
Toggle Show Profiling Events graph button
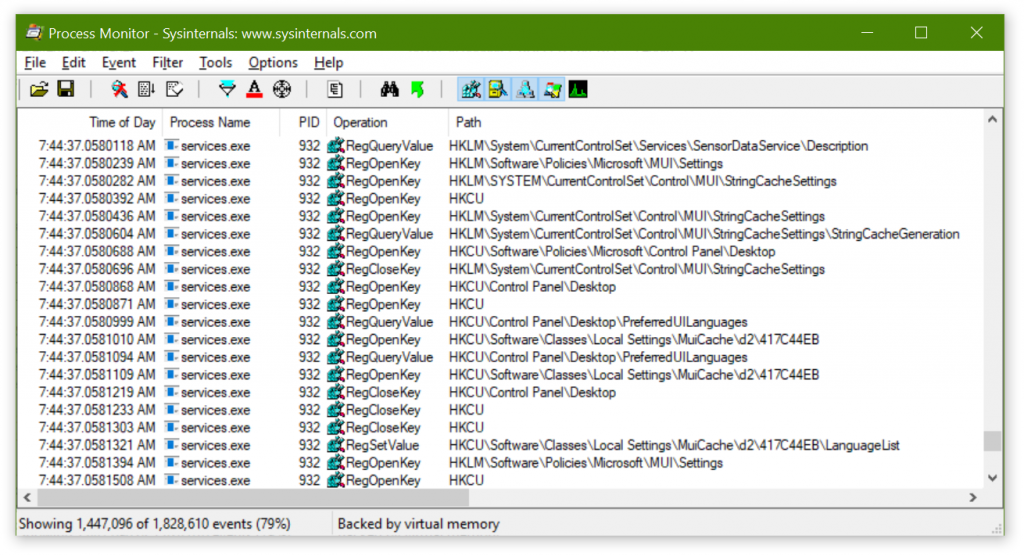click(x=578, y=89)
